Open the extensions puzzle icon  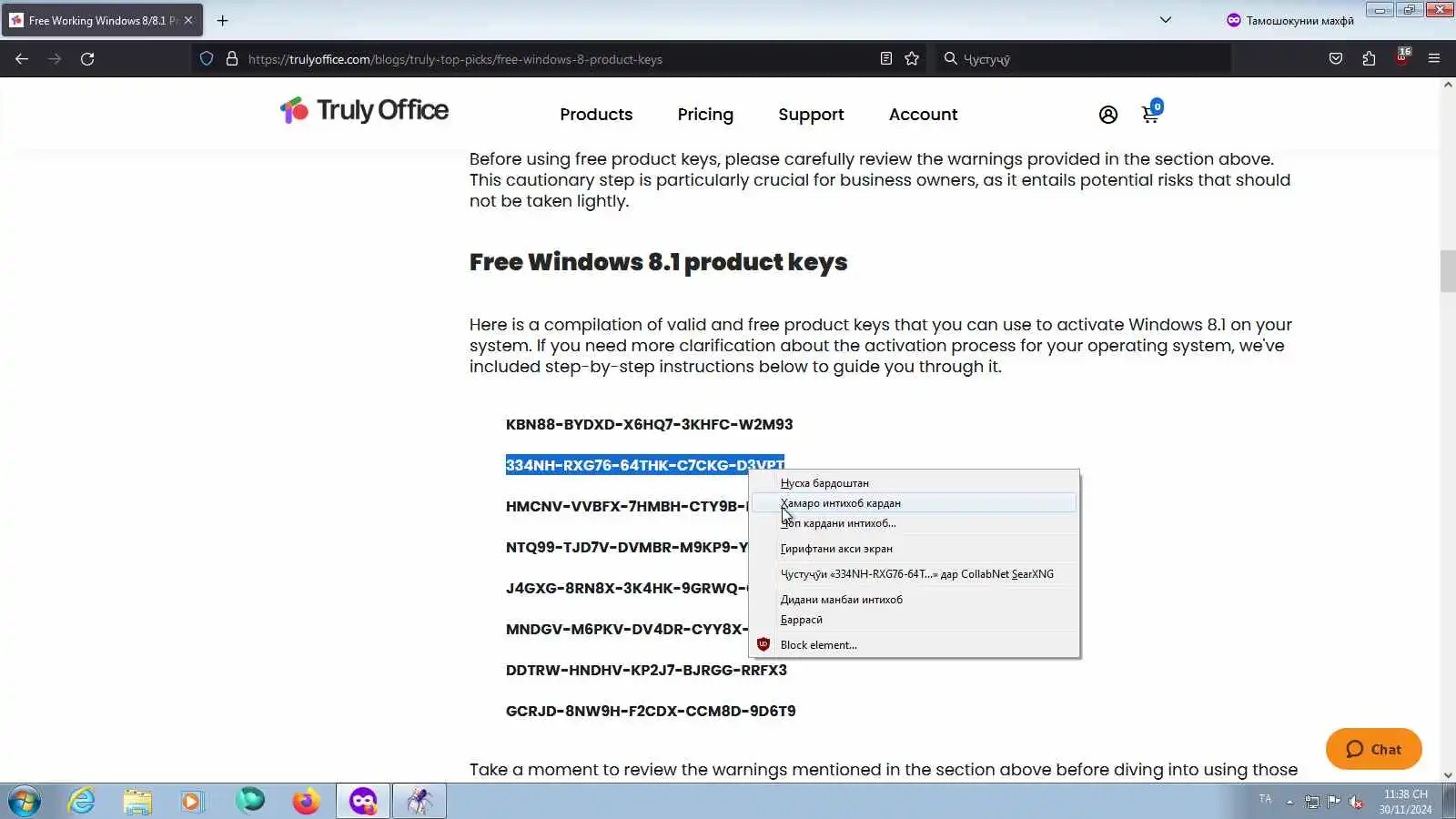(x=1369, y=59)
